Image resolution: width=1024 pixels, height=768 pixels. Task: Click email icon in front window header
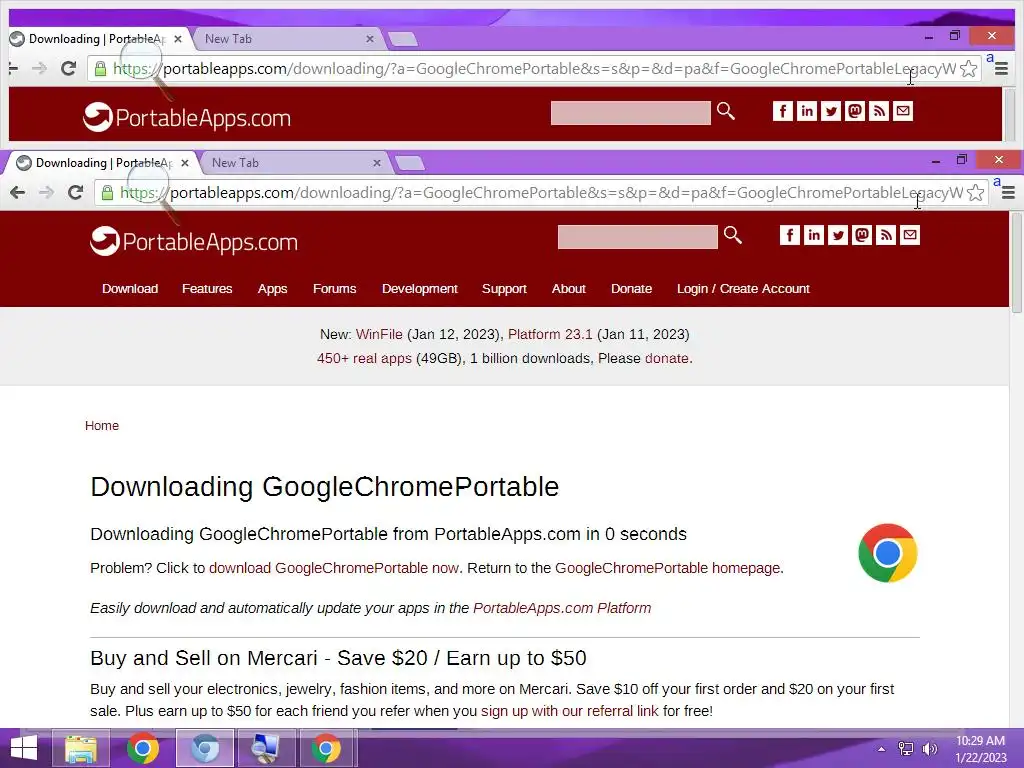(910, 235)
